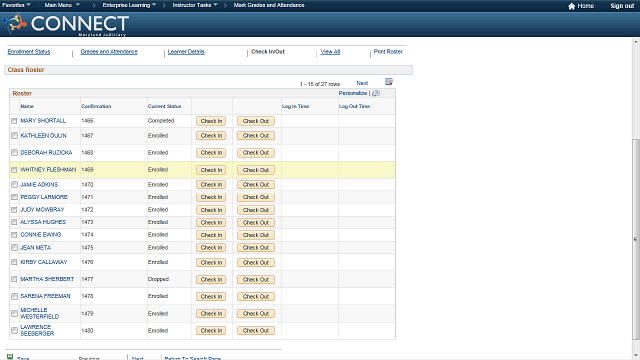Go to Next roster rows
Image resolution: width=640 pixels, height=360 pixels.
pyautogui.click(x=362, y=83)
